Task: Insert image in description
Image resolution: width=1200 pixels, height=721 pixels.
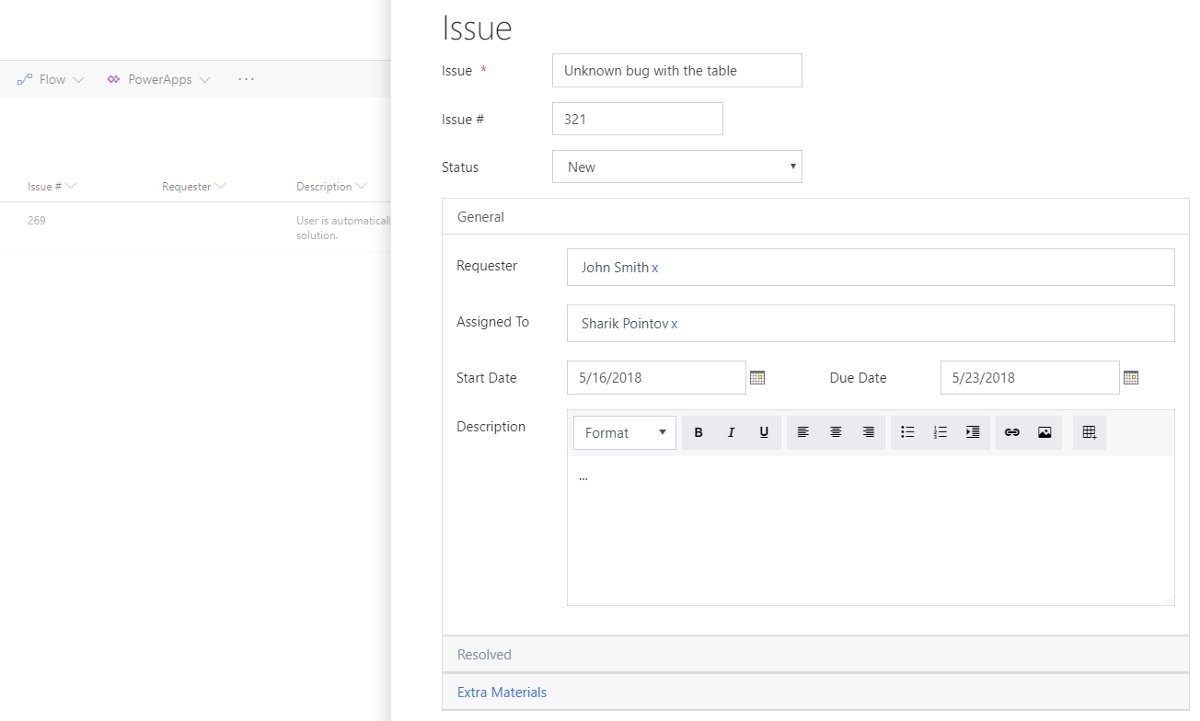Action: pyautogui.click(x=1045, y=433)
